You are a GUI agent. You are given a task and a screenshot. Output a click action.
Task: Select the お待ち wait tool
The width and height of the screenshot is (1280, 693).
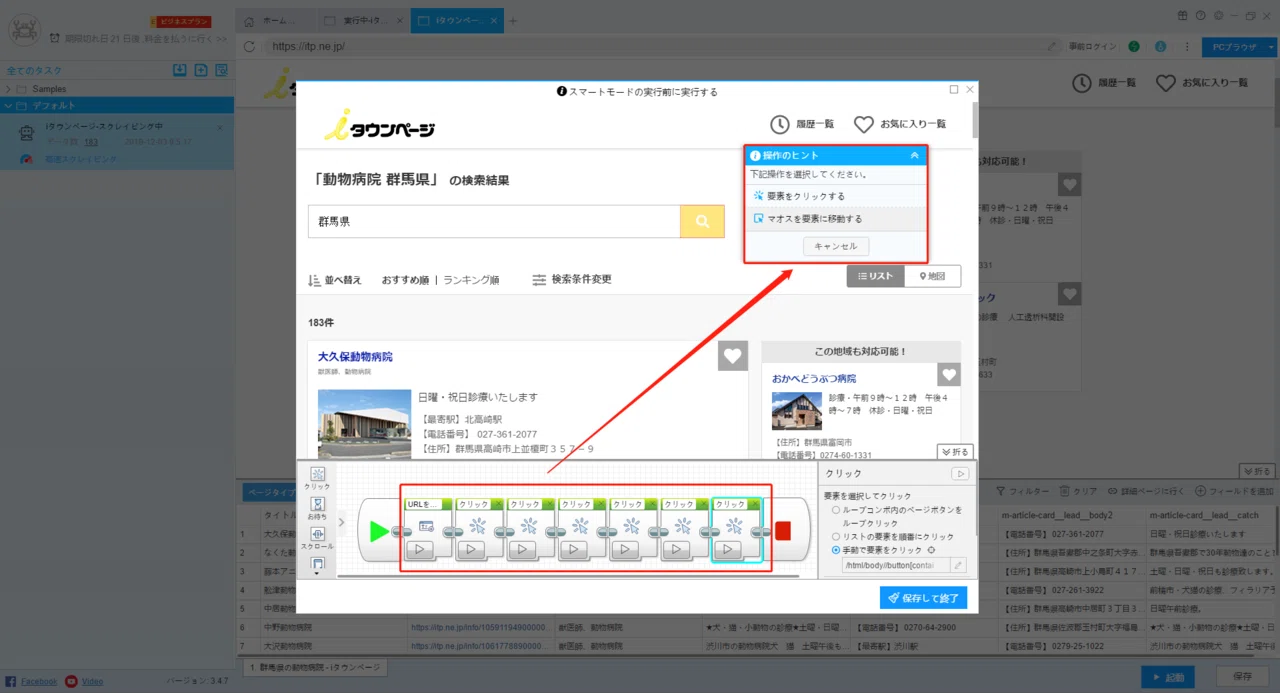318,509
